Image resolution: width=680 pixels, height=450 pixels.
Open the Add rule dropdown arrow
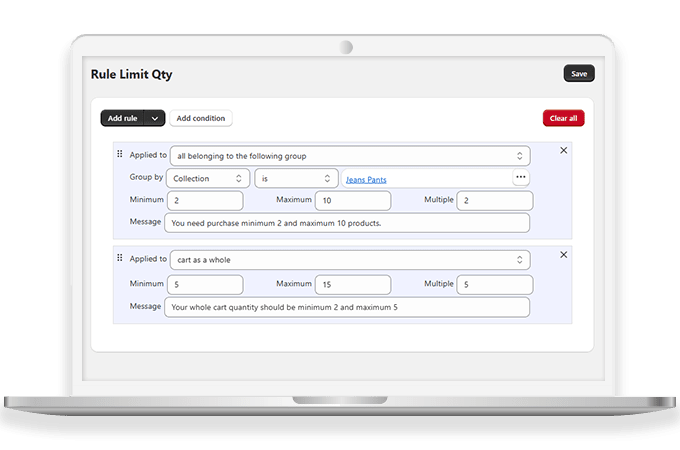tap(155, 118)
